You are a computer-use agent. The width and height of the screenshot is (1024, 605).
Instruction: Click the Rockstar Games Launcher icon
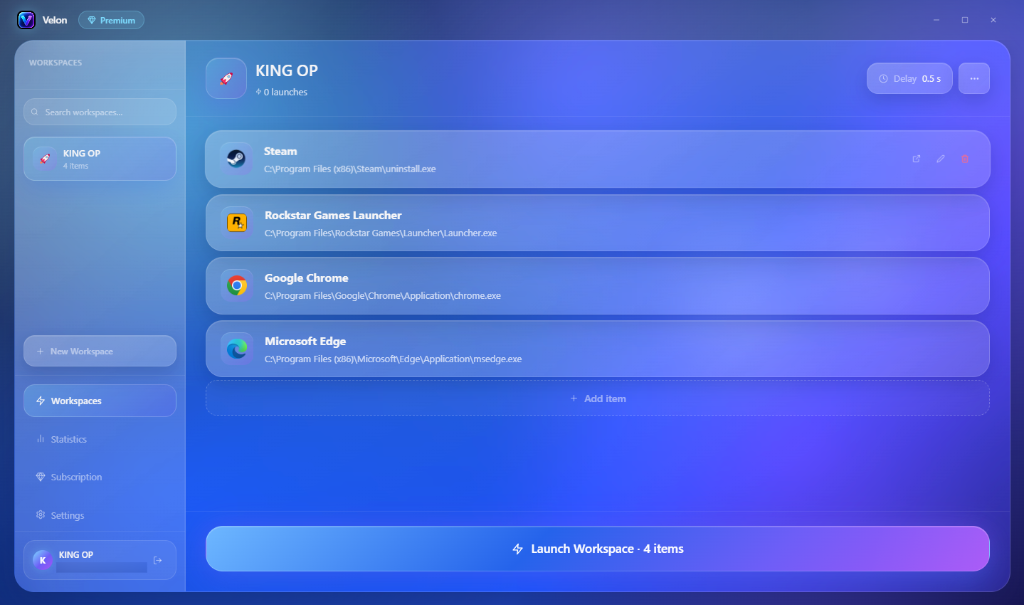(x=236, y=222)
